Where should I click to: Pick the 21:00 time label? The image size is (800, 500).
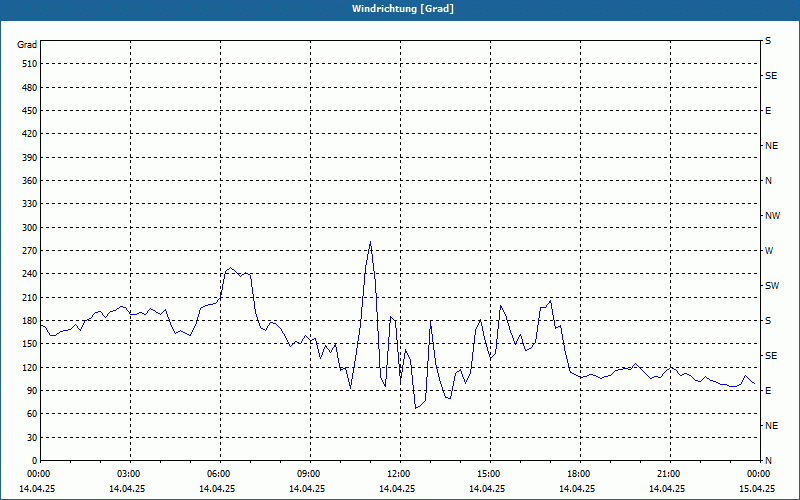(x=669, y=474)
